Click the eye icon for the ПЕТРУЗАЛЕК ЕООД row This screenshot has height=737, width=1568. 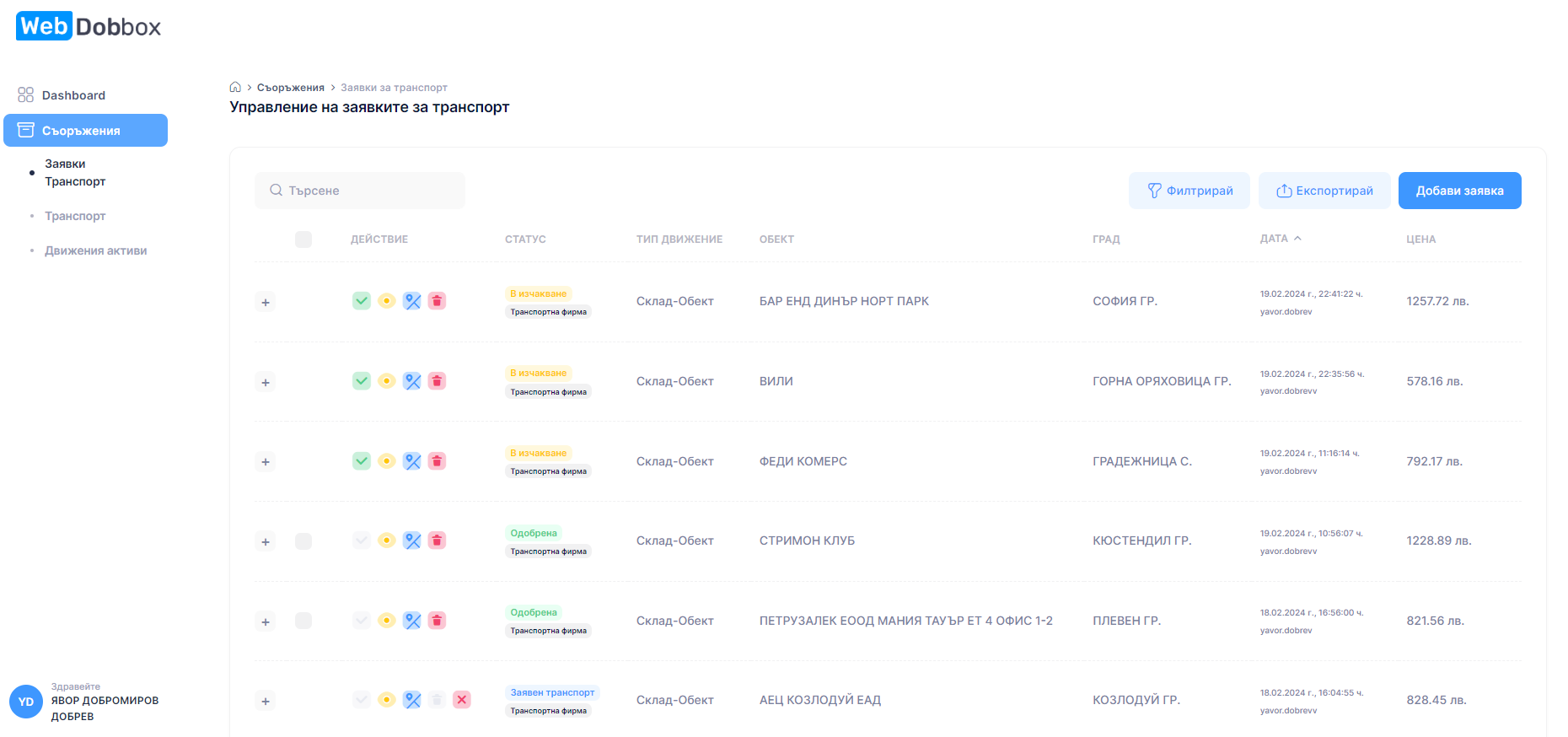coord(386,621)
